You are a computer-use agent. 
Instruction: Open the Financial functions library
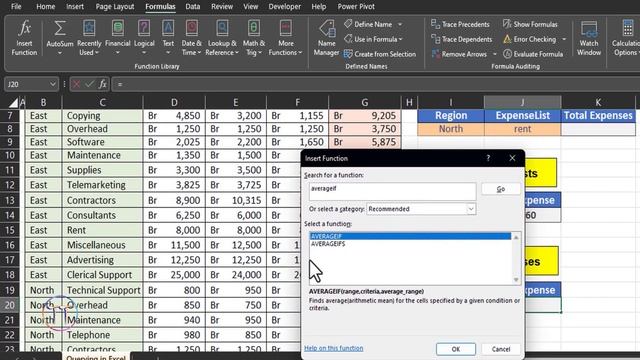[x=118, y=38]
